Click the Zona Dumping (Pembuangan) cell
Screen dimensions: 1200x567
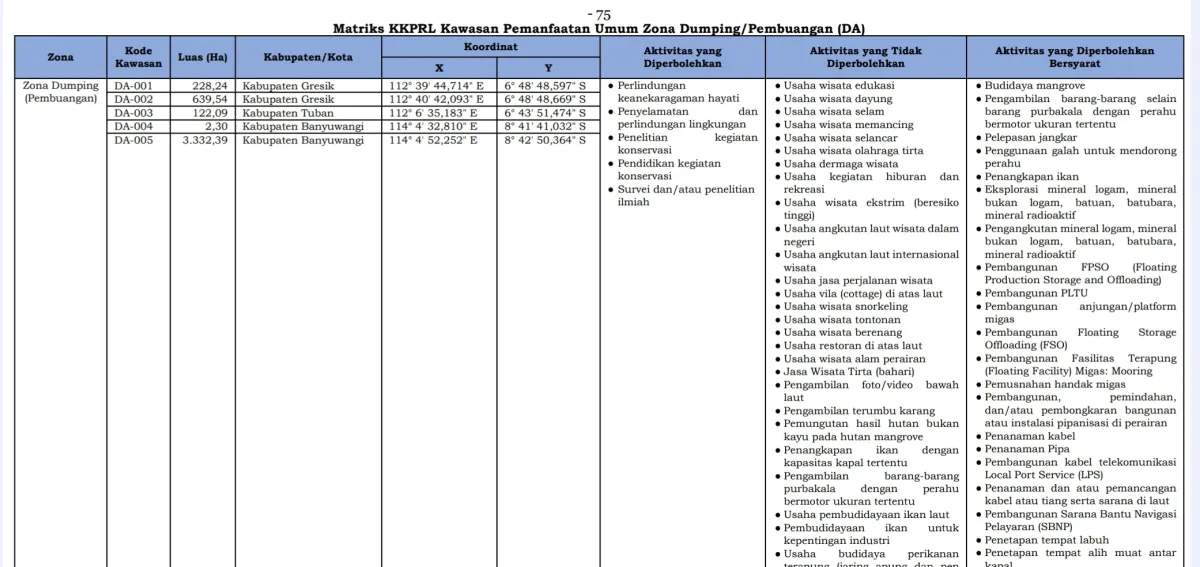click(60, 92)
